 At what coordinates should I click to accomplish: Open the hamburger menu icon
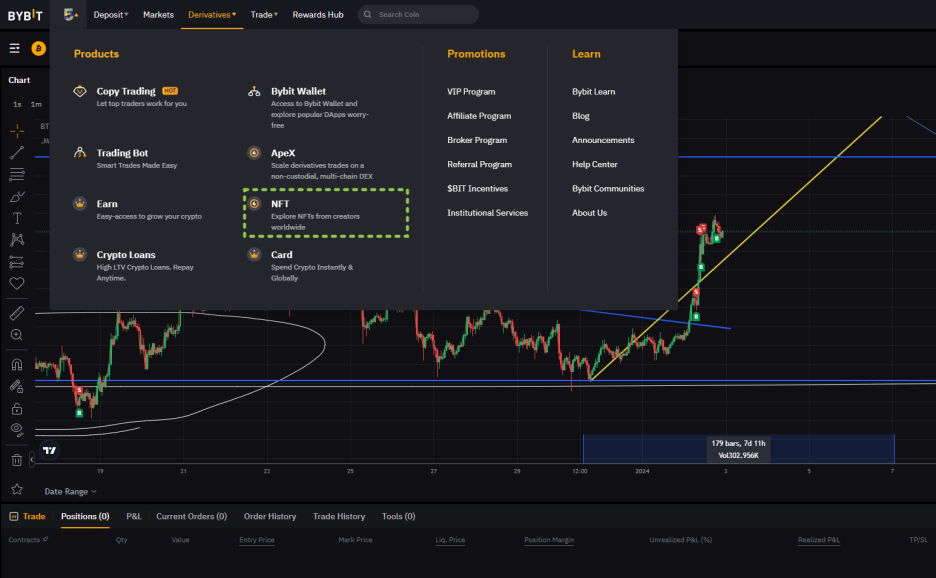[x=14, y=48]
